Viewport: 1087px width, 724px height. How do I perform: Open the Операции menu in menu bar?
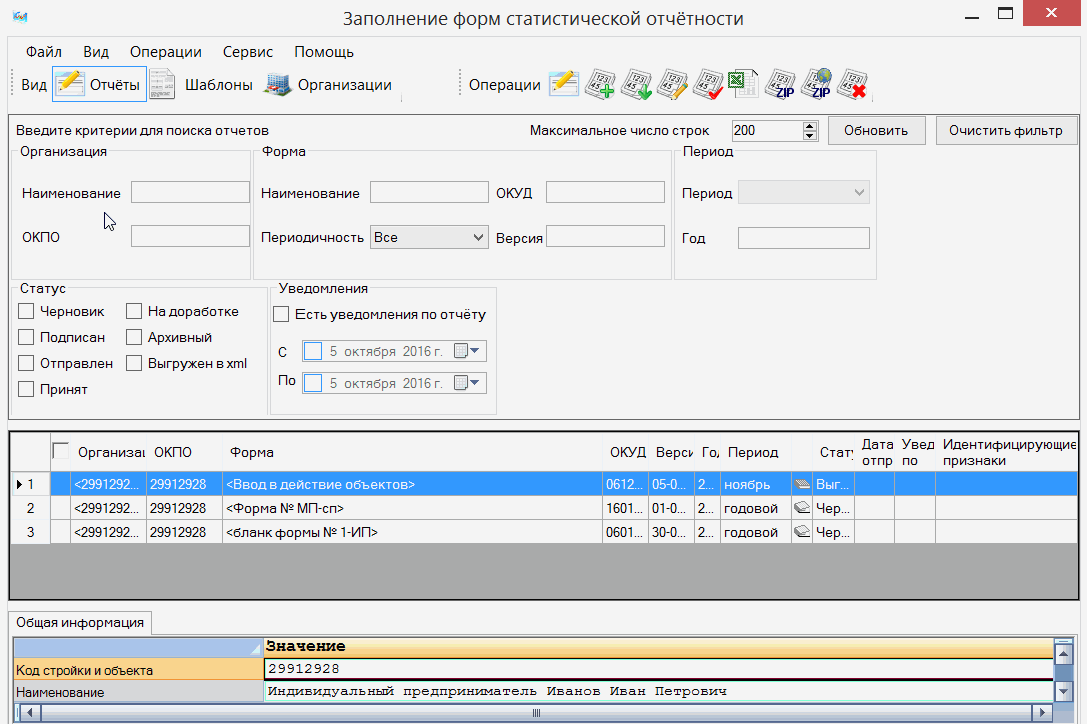pyautogui.click(x=165, y=52)
